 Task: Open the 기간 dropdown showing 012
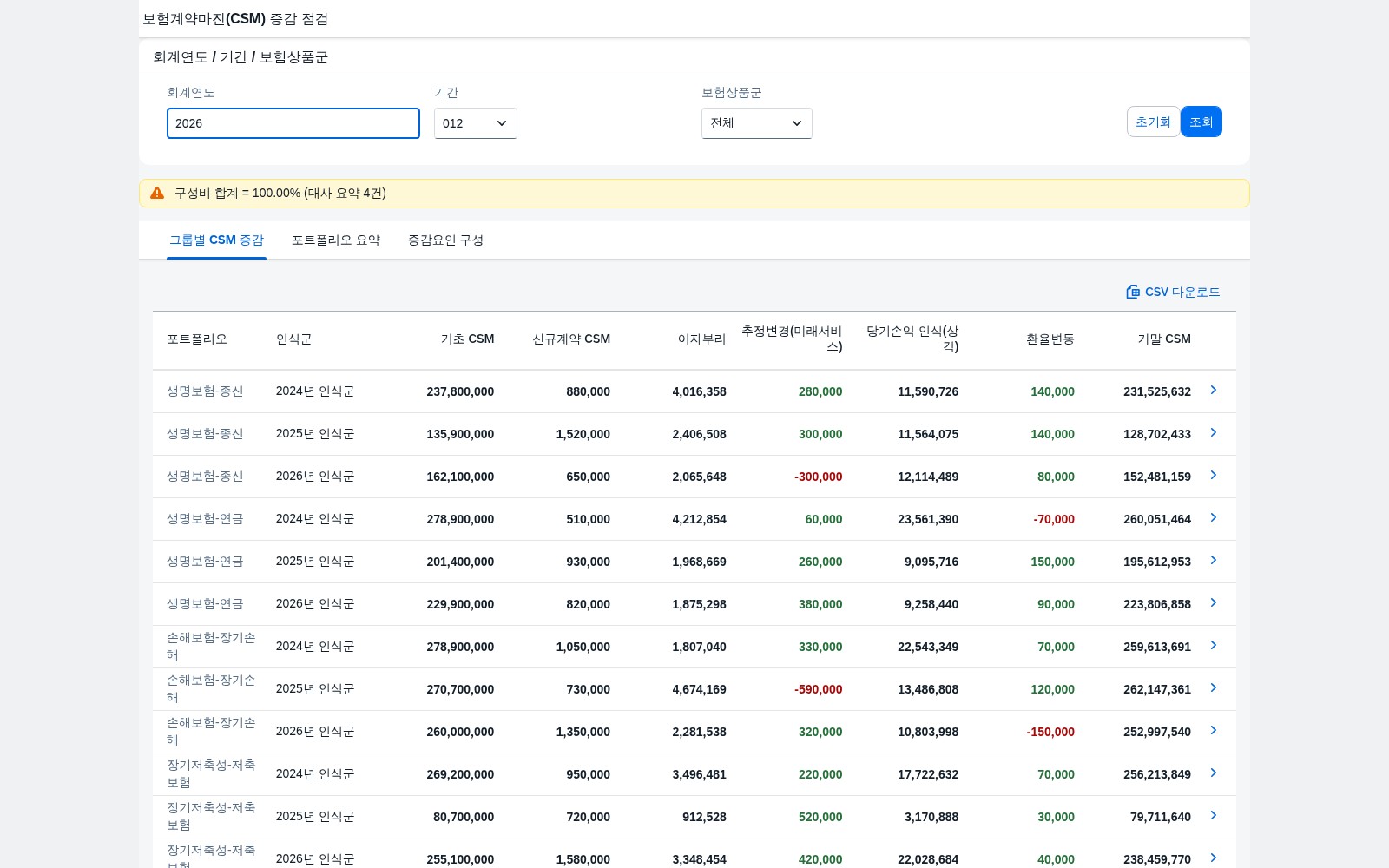(476, 123)
